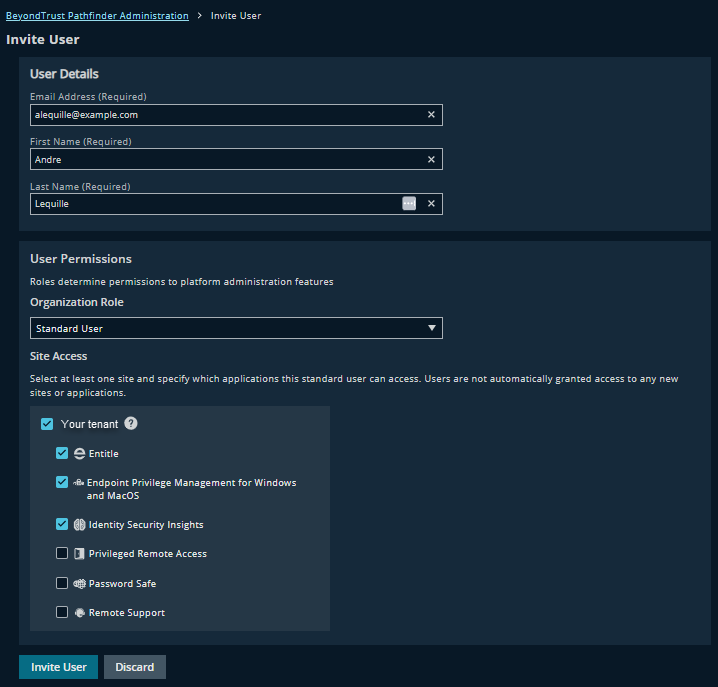Click the Invite User breadcrumb text
Image resolution: width=718 pixels, height=687 pixels.
click(x=236, y=16)
